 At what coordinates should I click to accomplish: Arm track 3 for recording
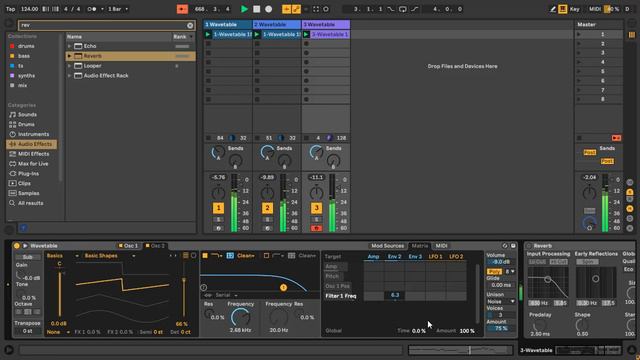[x=316, y=228]
